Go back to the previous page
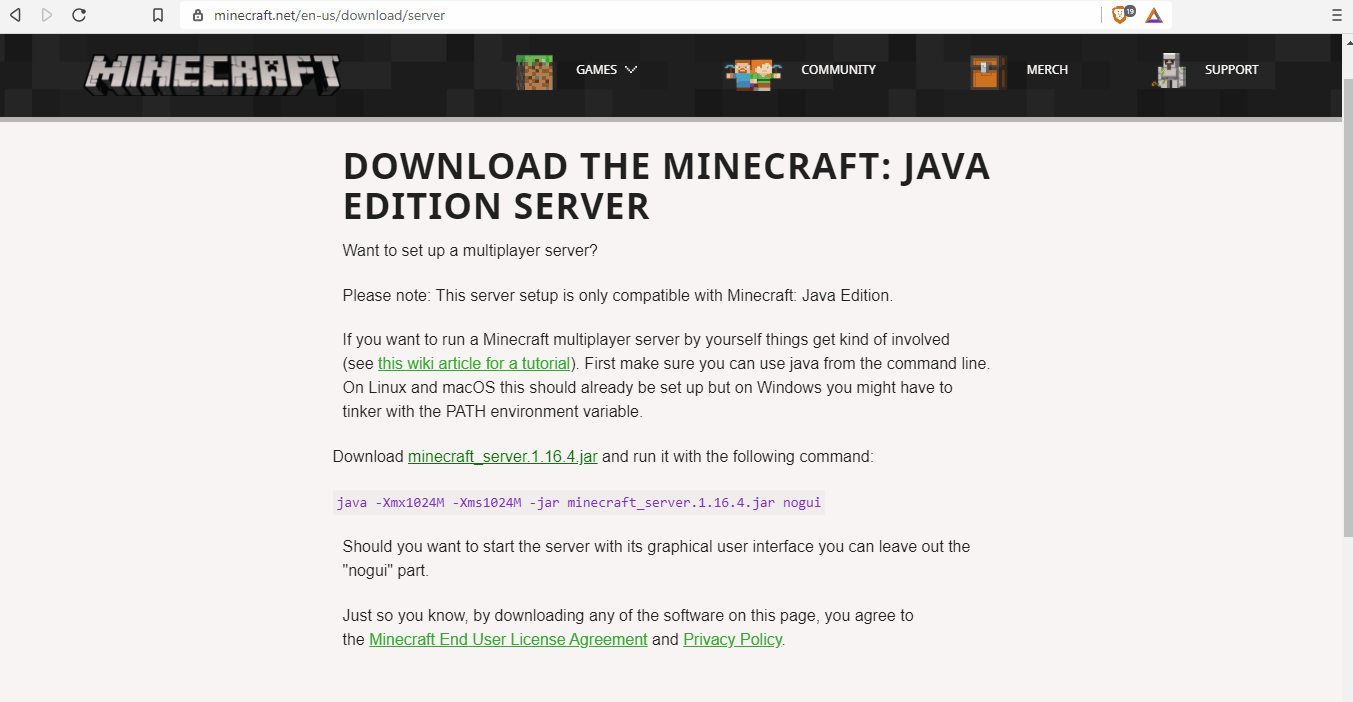 pyautogui.click(x=15, y=15)
